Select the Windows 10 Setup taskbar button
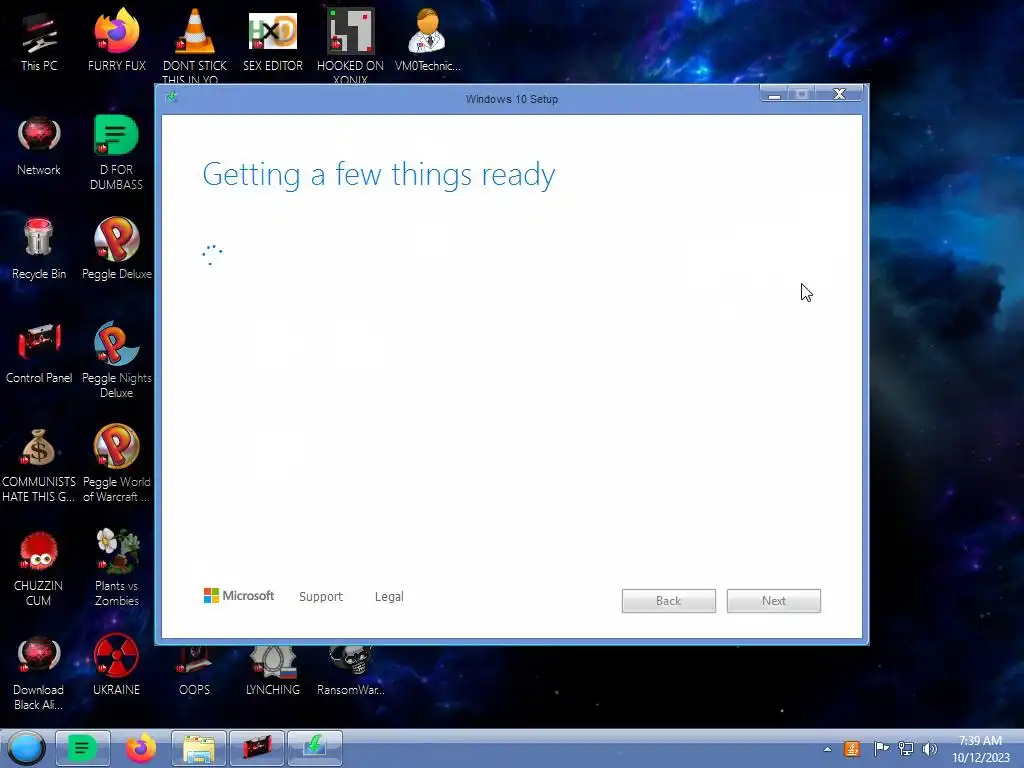 point(315,748)
